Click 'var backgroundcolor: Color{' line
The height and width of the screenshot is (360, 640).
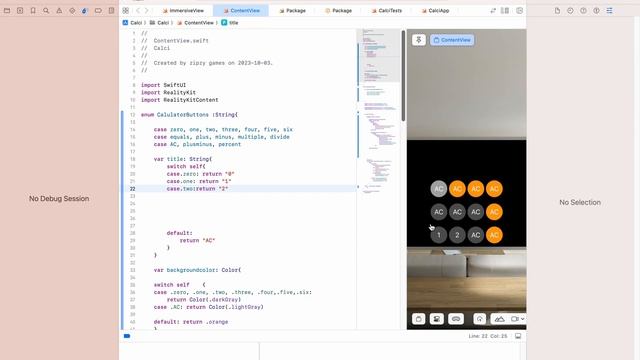pos(198,270)
